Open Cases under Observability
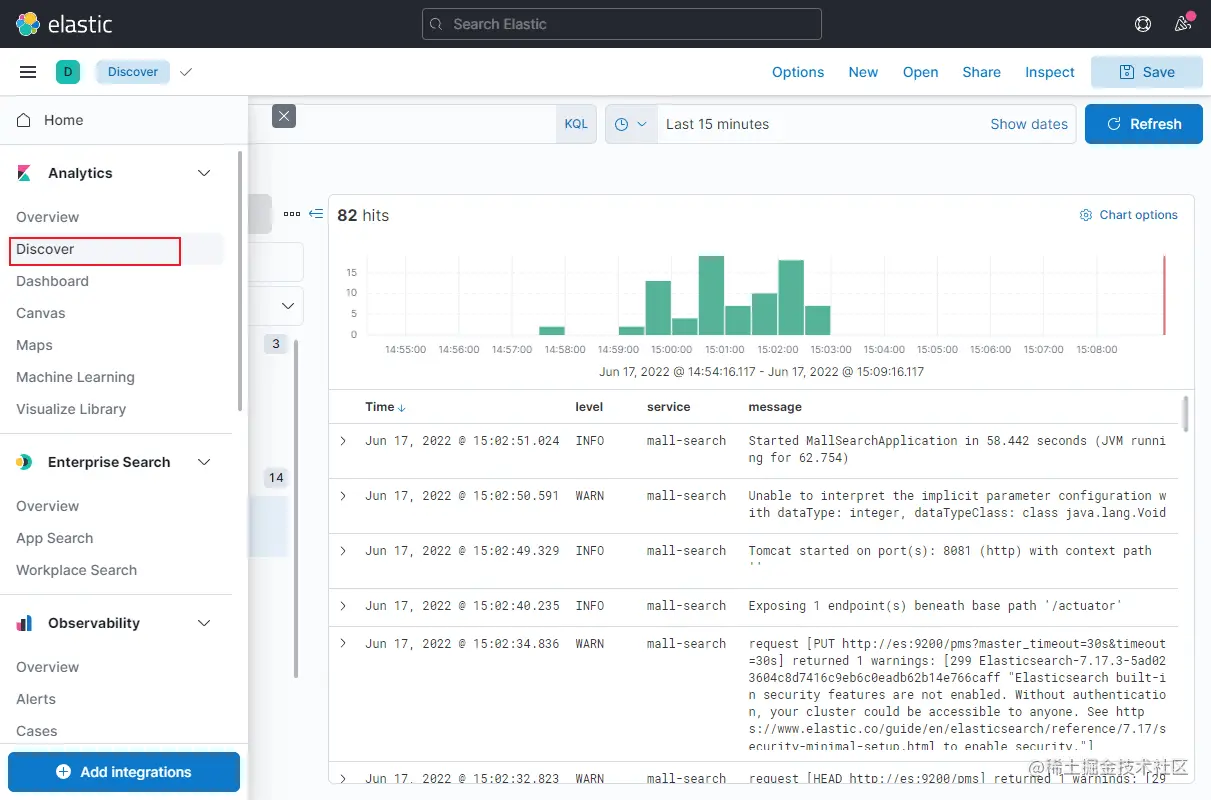Viewport: 1211px width, 800px height. click(37, 731)
